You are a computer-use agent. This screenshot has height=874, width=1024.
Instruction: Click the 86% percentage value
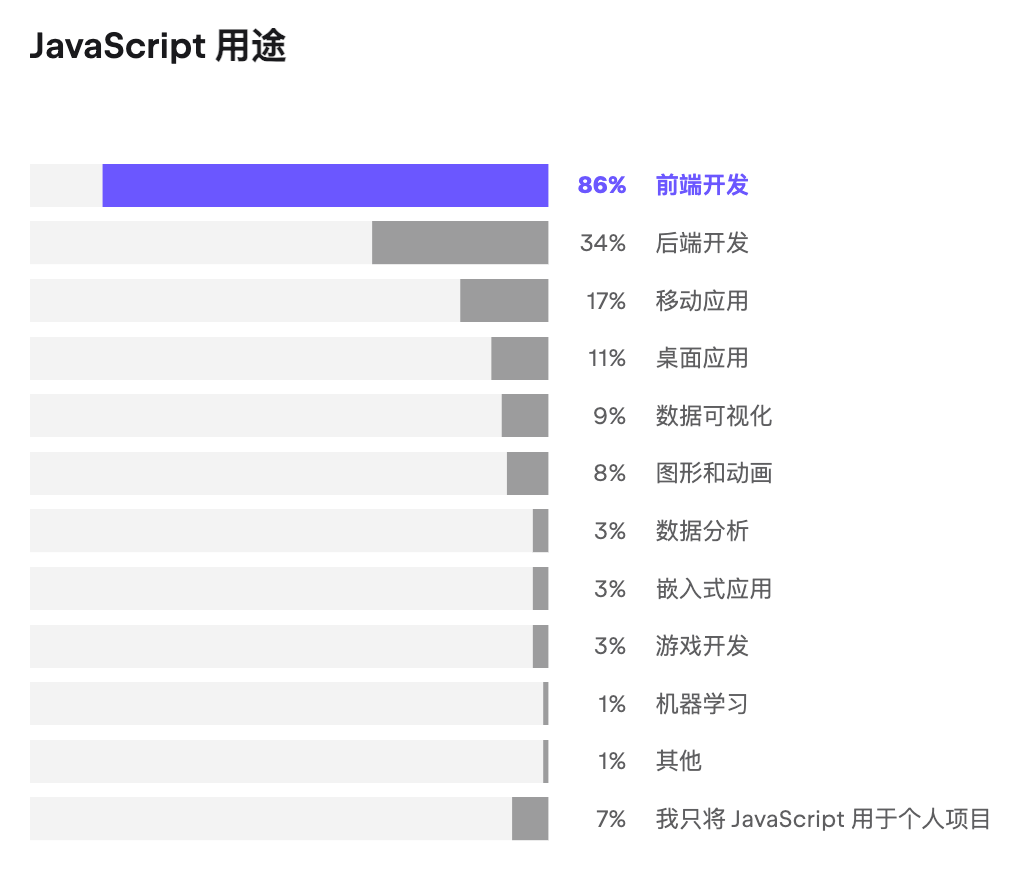pos(602,186)
